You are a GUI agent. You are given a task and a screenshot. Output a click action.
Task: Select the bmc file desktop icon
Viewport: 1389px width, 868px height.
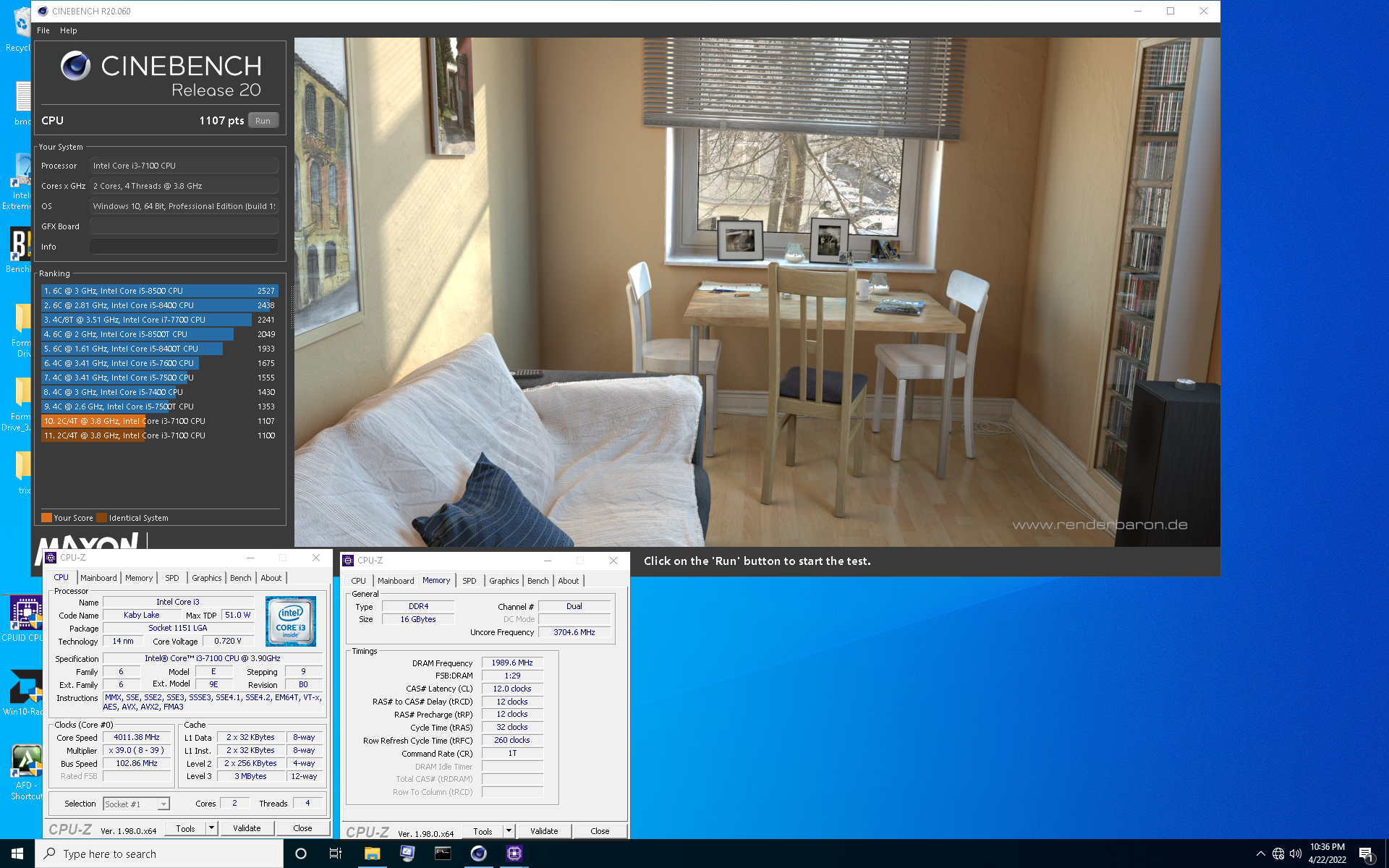point(22,103)
